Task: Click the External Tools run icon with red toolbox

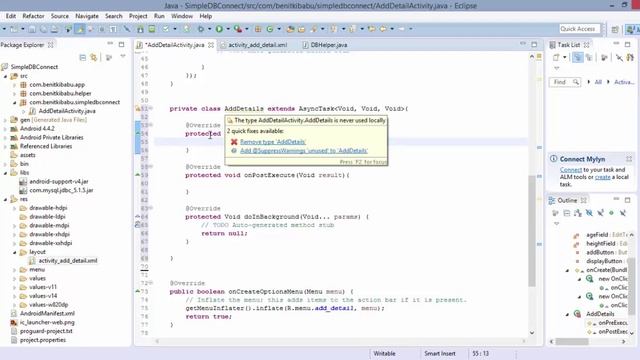Action: [x=238, y=29]
